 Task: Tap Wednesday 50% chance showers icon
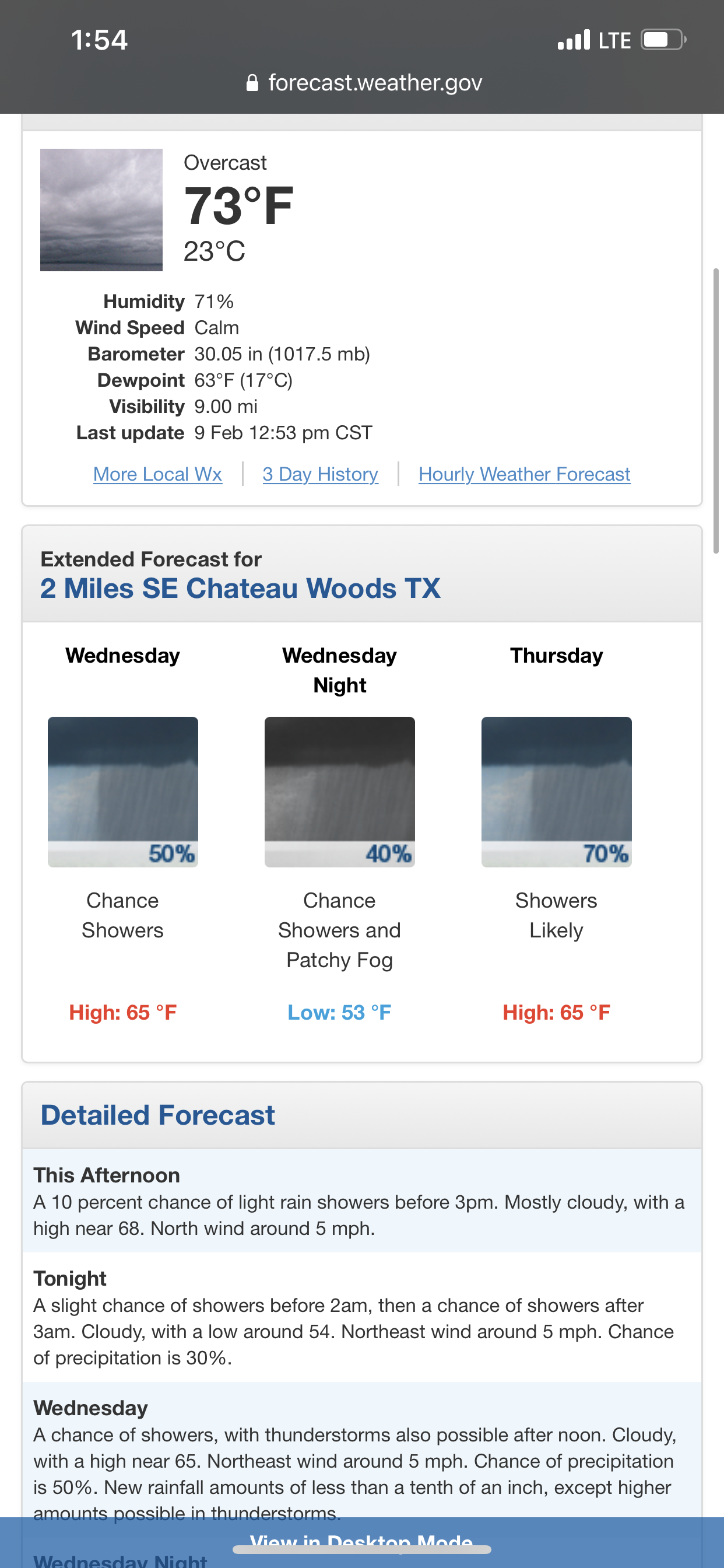pos(123,792)
